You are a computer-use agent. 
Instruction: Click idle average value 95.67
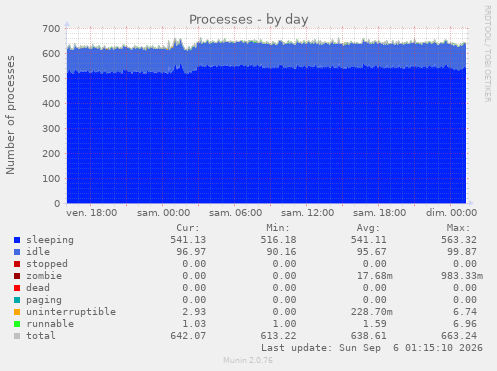tap(371, 252)
